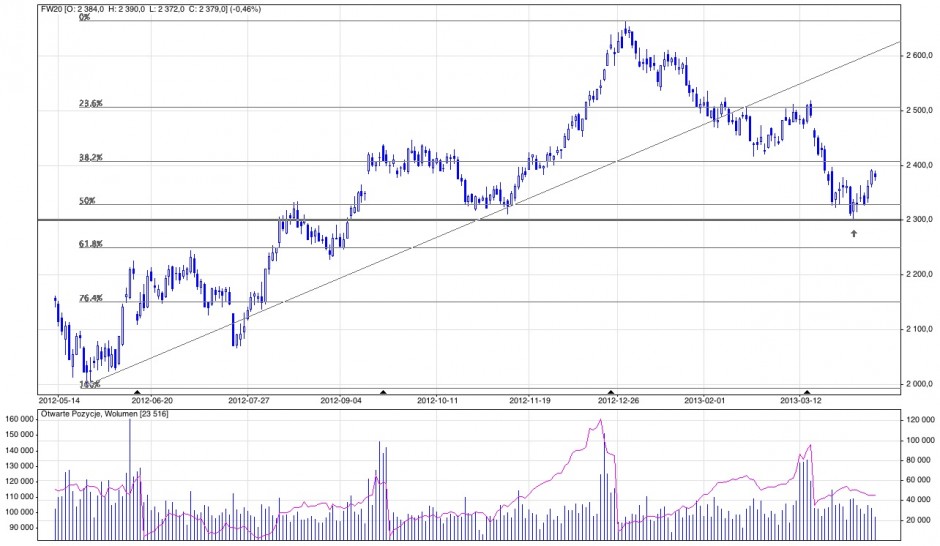Select the 38.2% Fibonacci retracement label

click(91, 157)
